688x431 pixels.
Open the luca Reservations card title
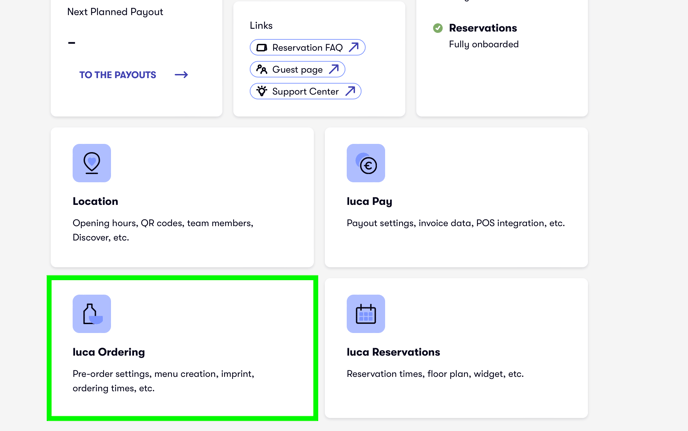(x=393, y=352)
